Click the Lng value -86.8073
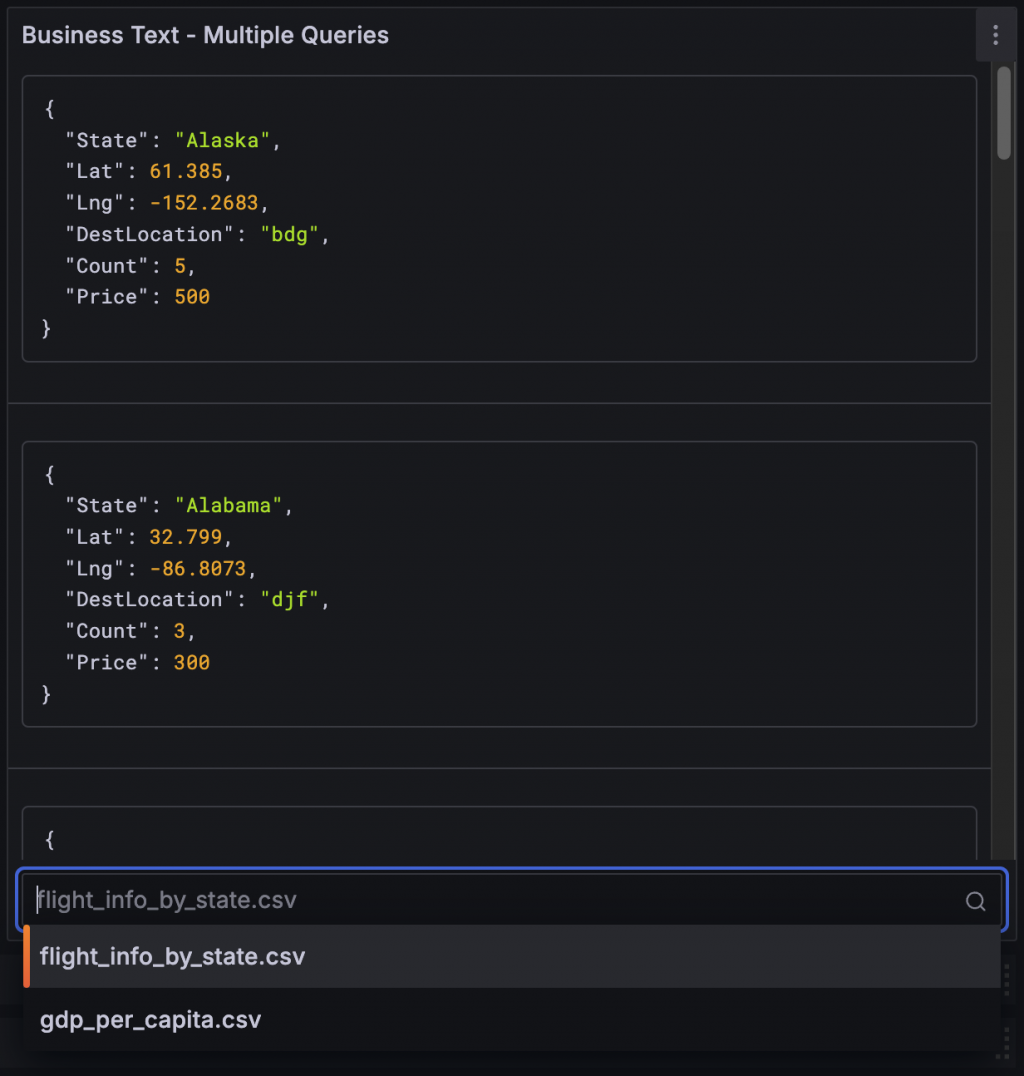The height and width of the screenshot is (1076, 1024). point(203,568)
